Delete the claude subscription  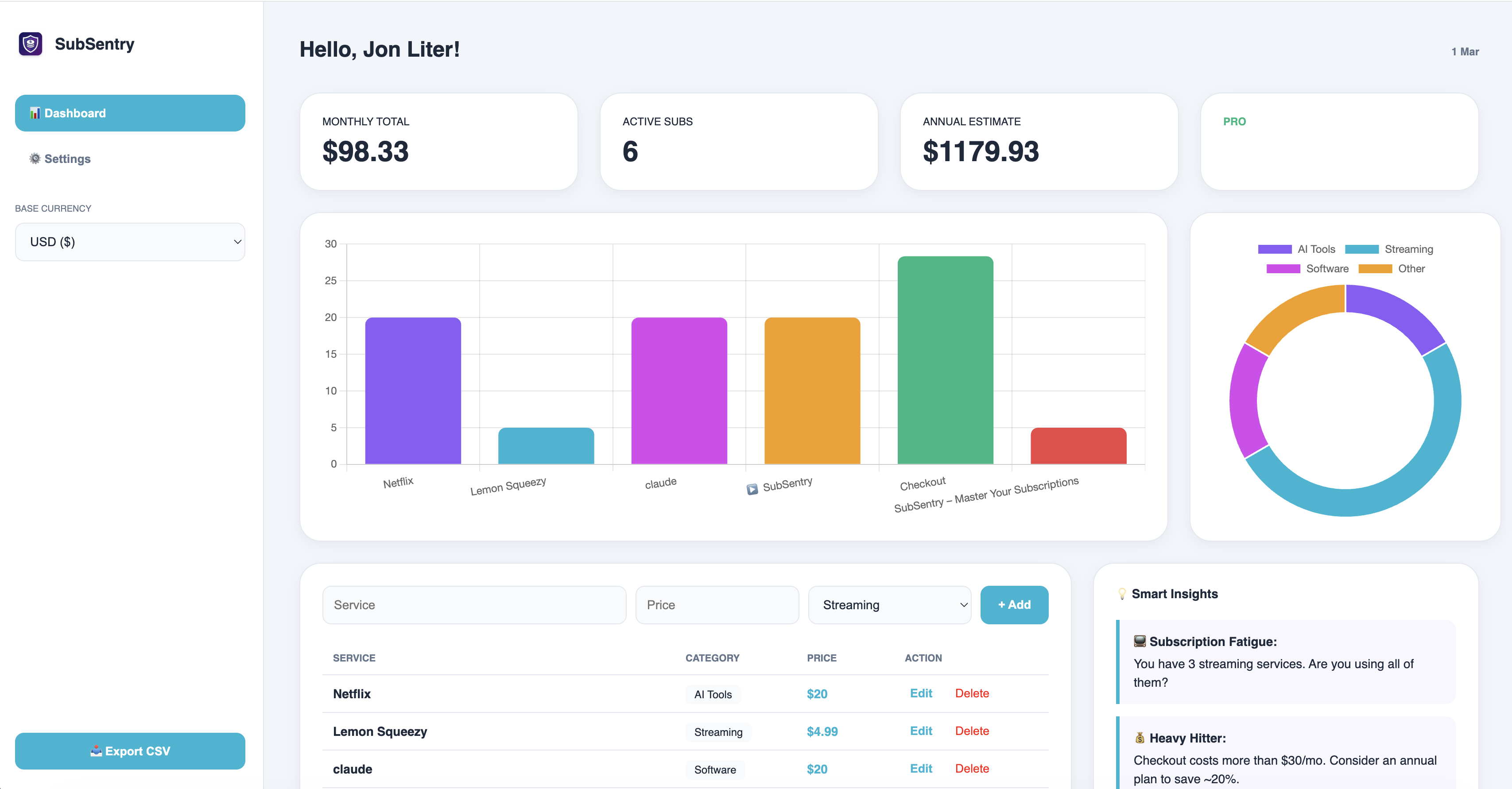(x=971, y=769)
